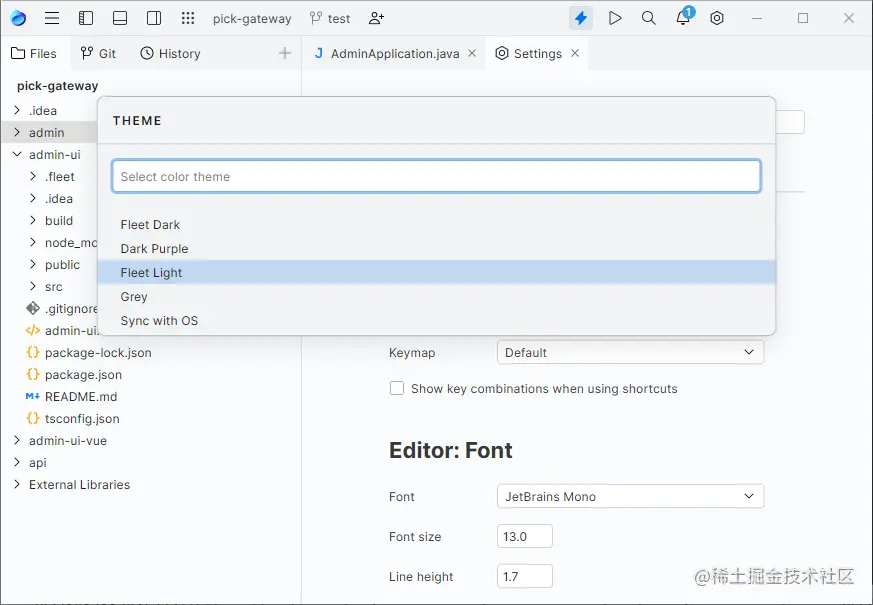Viewport: 873px width, 605px height.
Task: Select the Fleet Light theme
Action: pyautogui.click(x=436, y=272)
